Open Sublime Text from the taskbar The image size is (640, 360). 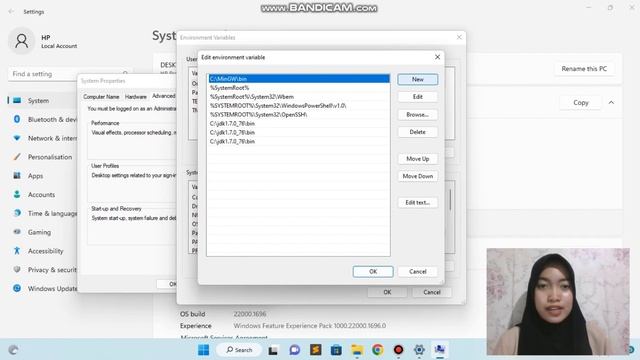click(315, 350)
